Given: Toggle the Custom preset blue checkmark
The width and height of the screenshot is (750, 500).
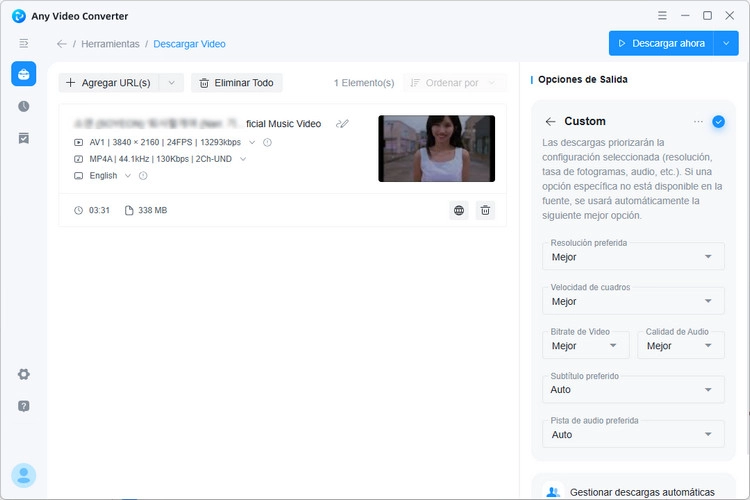Looking at the screenshot, I should point(718,122).
